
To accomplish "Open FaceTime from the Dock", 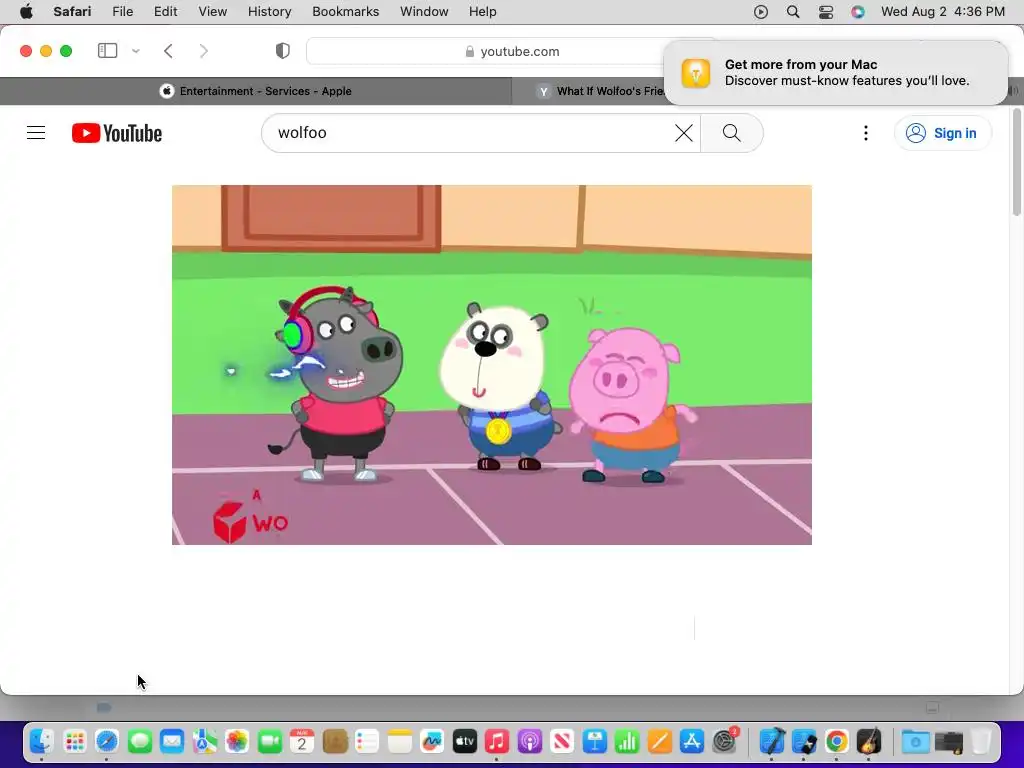I will click(270, 741).
